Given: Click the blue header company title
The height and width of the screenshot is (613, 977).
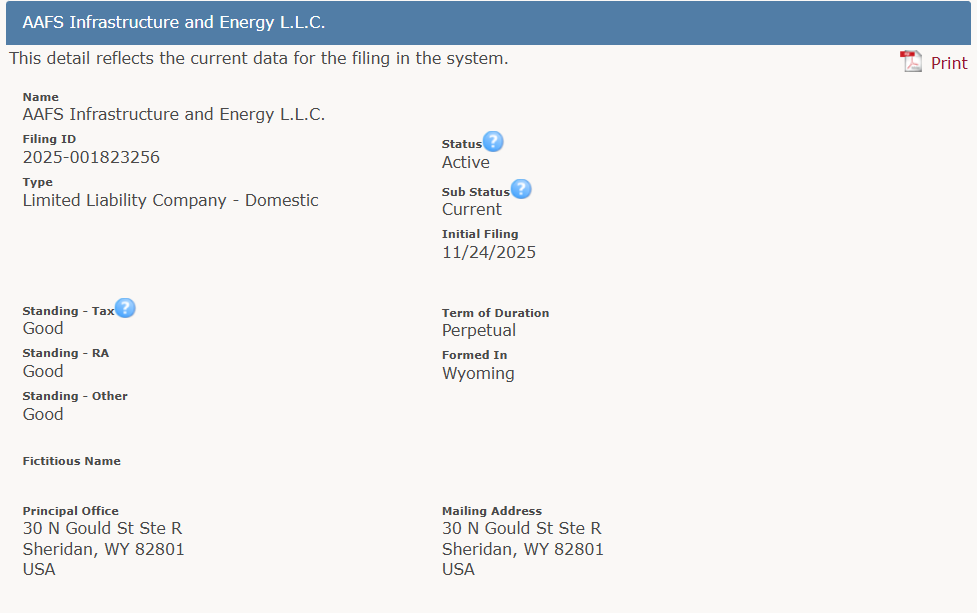Looking at the screenshot, I should [174, 22].
